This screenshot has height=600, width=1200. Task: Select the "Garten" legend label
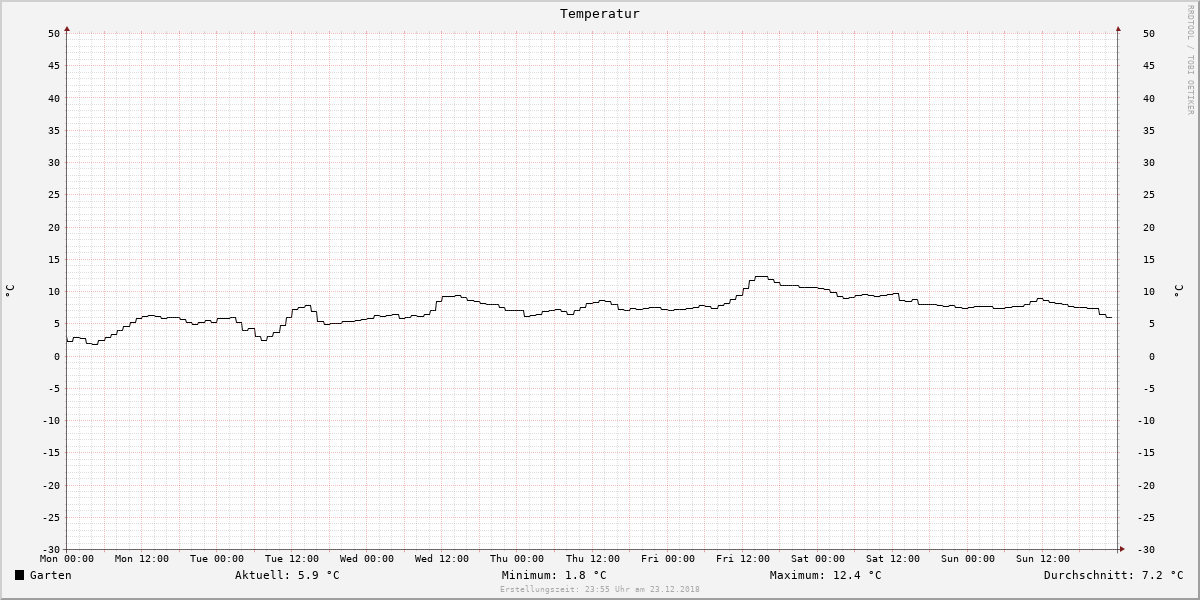(50, 575)
